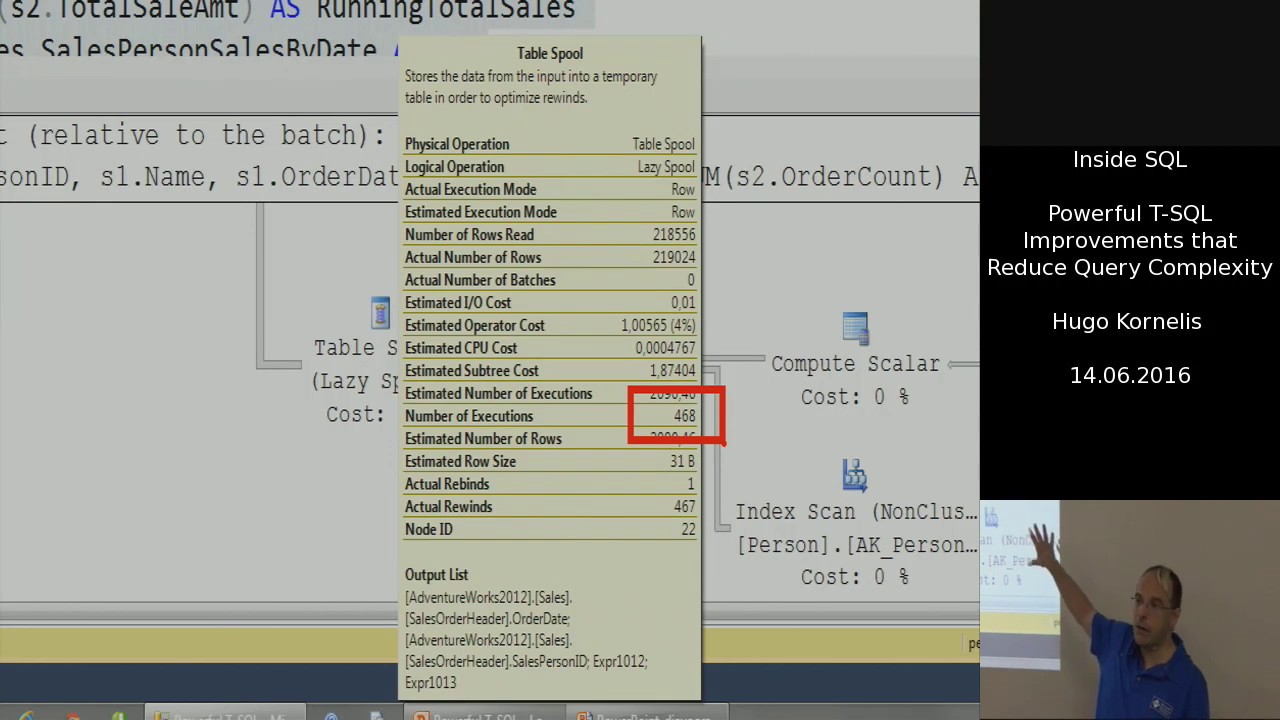
Task: Click the 'Estimated CPU Cost' row
Action: tap(550, 348)
